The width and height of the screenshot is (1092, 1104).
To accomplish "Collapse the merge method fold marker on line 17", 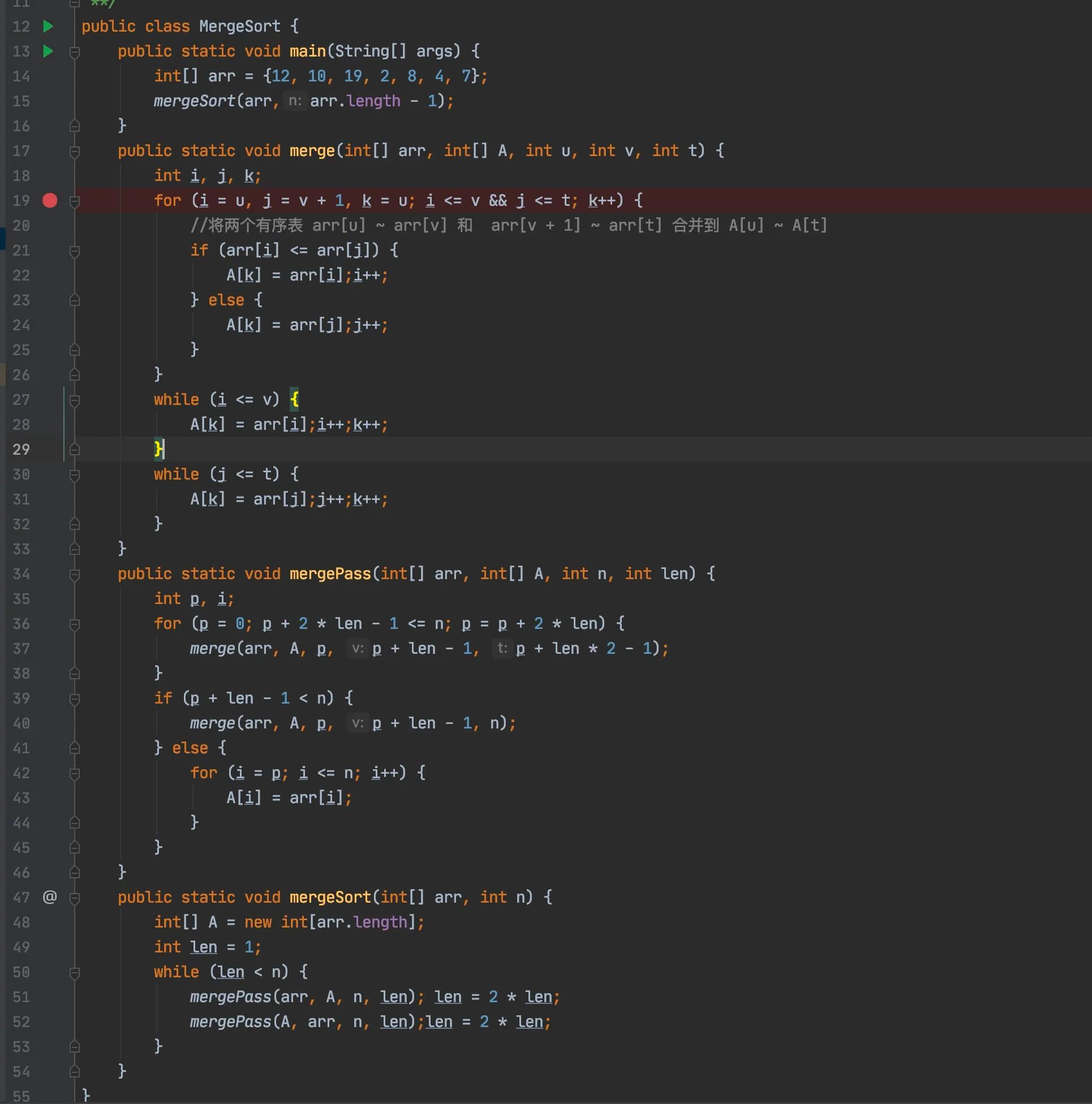I will [74, 152].
